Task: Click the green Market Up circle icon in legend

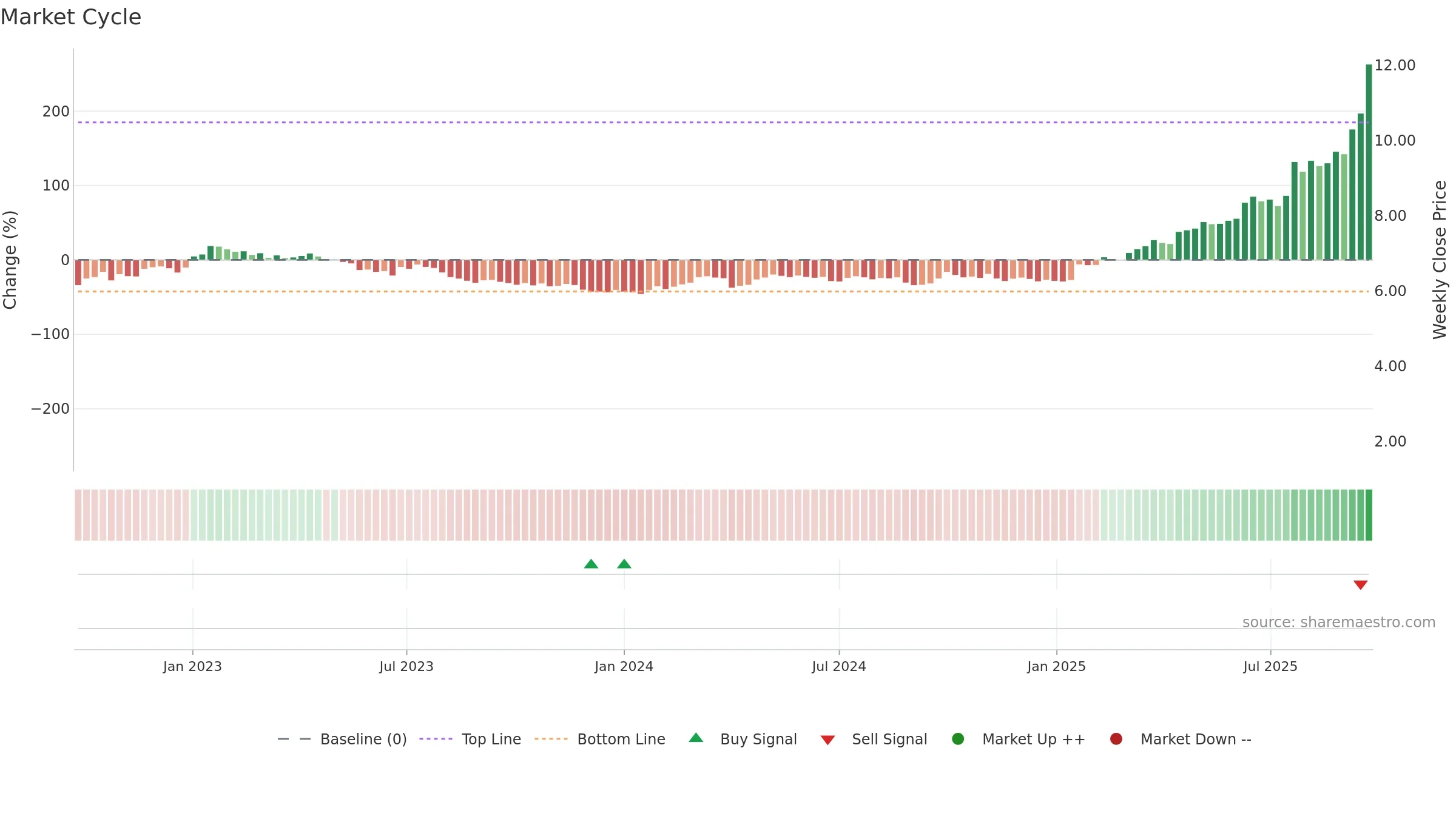Action: click(958, 739)
